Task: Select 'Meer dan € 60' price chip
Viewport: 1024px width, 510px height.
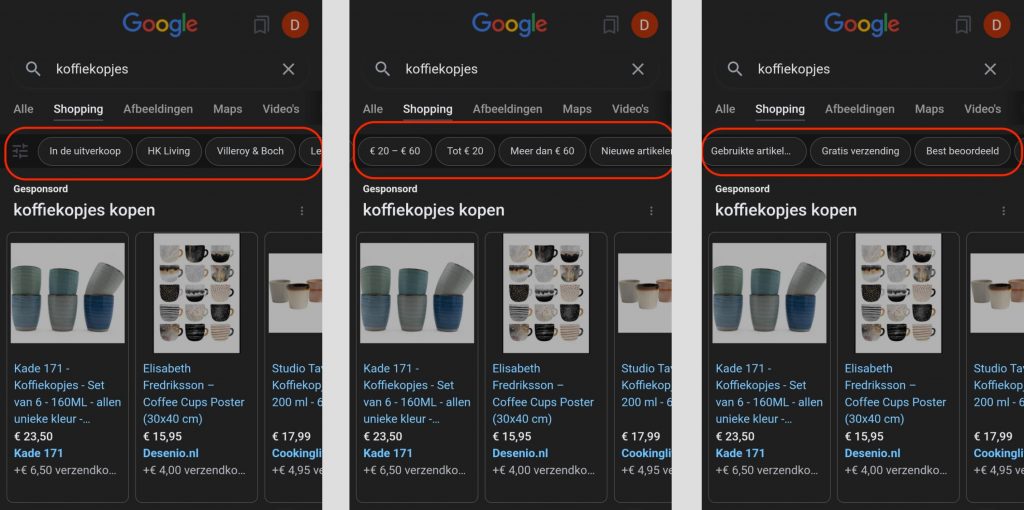Action: click(542, 151)
